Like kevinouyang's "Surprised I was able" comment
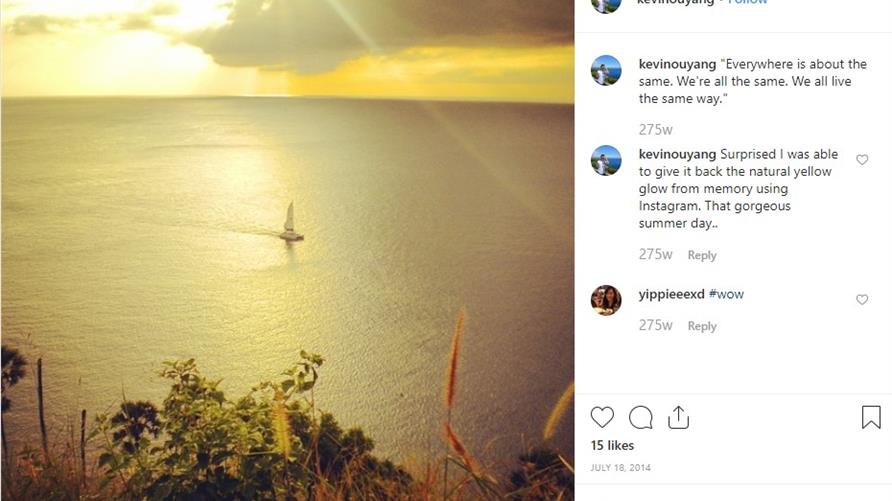892x501 pixels. (x=862, y=160)
